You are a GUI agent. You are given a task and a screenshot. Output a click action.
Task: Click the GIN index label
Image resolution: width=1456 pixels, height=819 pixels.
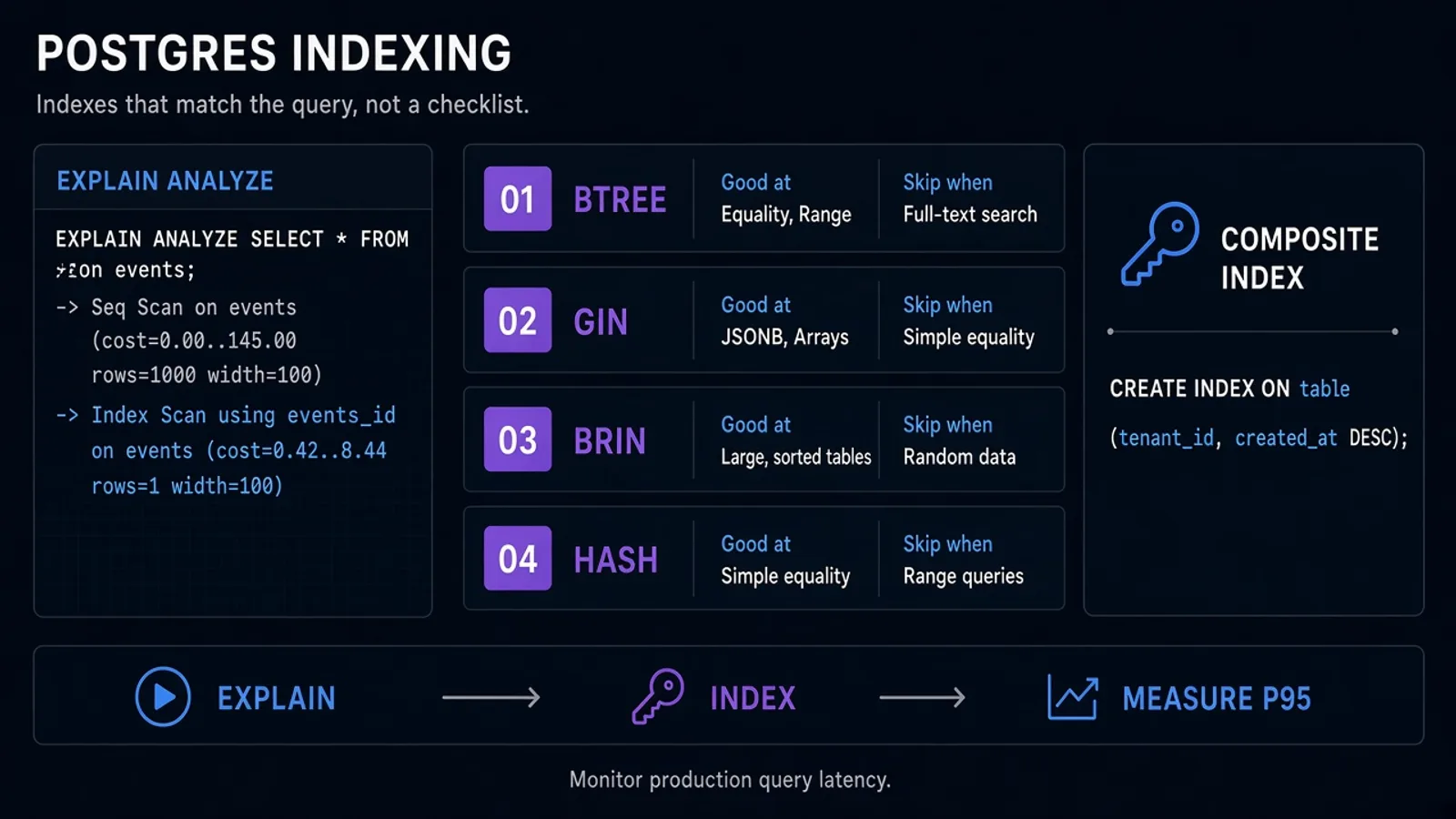(x=601, y=321)
